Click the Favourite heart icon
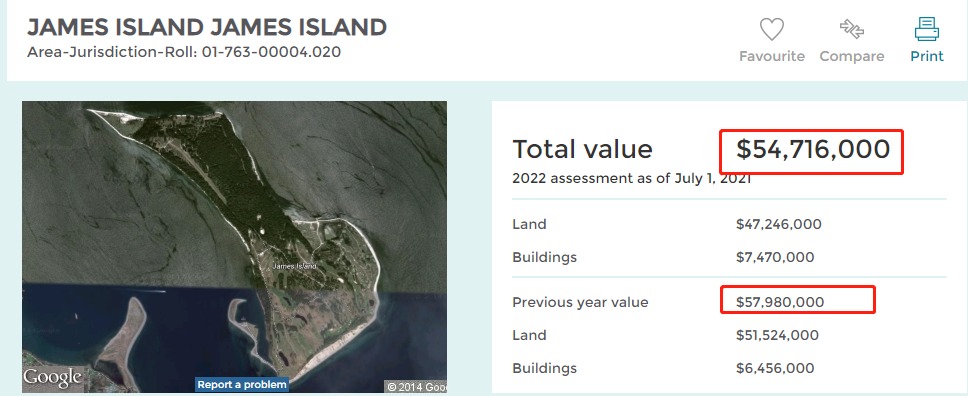This screenshot has width=968, height=396. pyautogui.click(x=772, y=29)
